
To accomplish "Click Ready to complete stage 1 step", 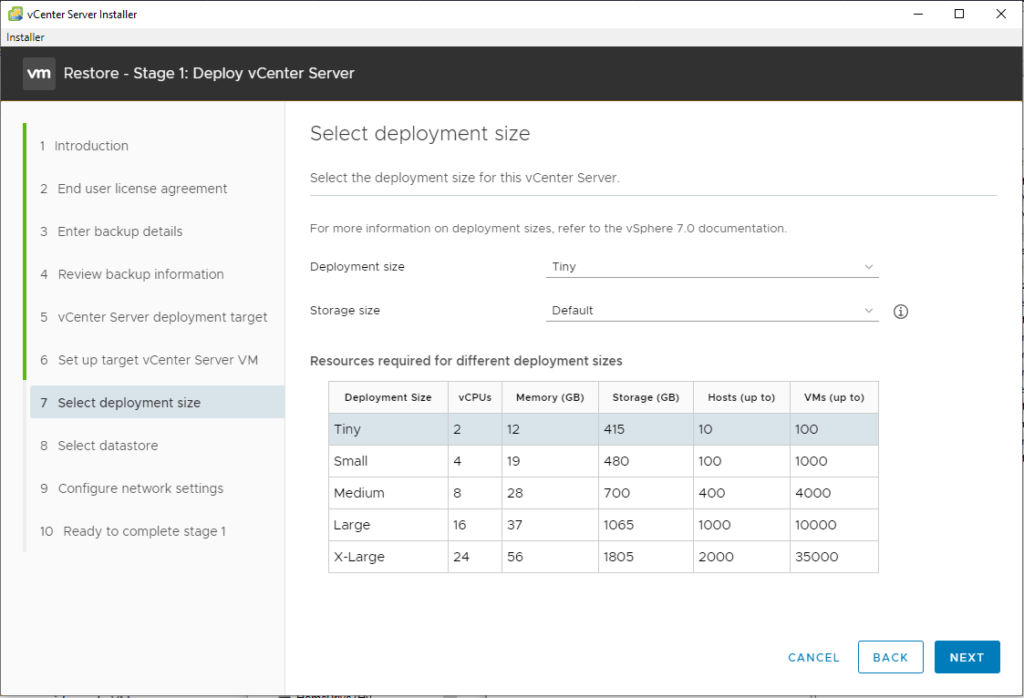I will (133, 531).
